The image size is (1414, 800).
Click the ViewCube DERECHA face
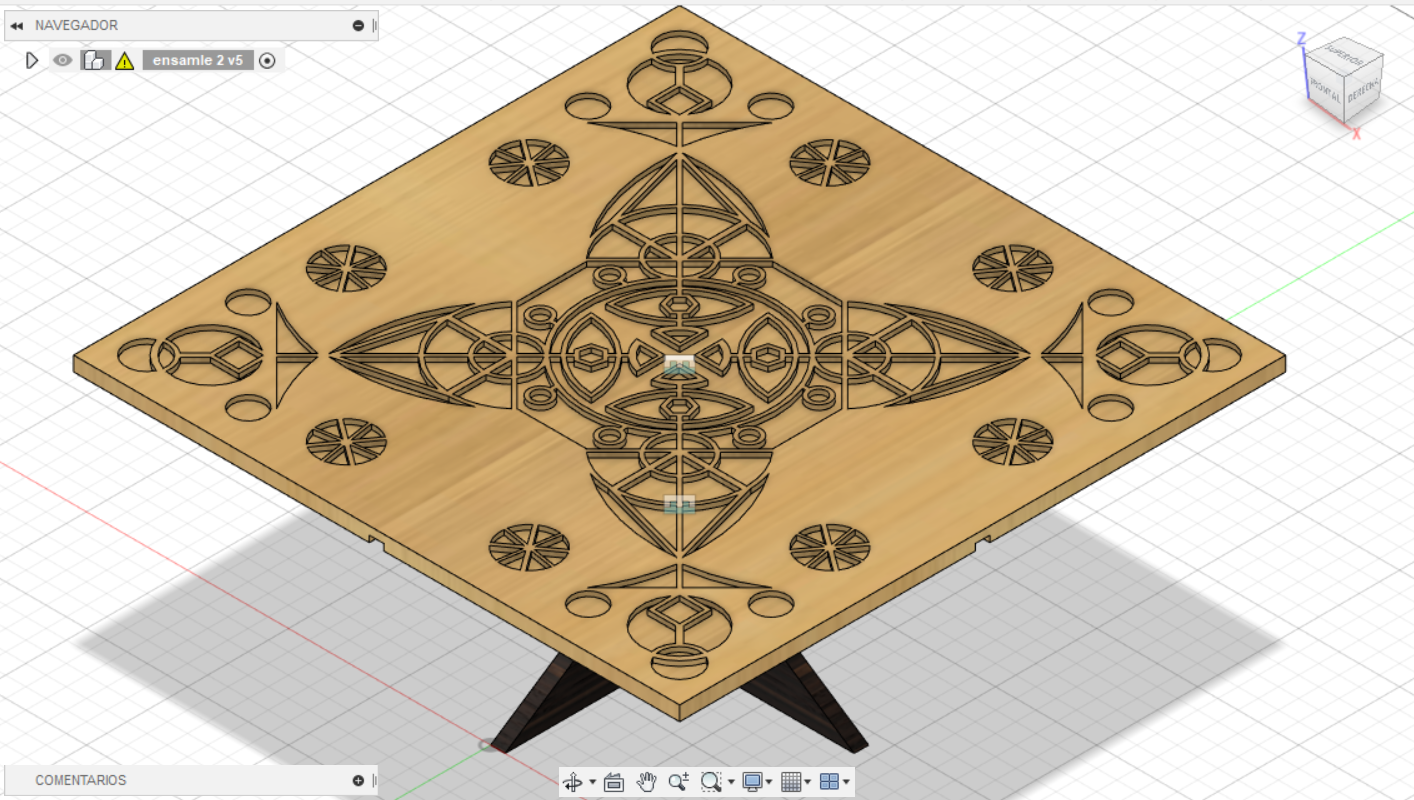[x=1363, y=90]
